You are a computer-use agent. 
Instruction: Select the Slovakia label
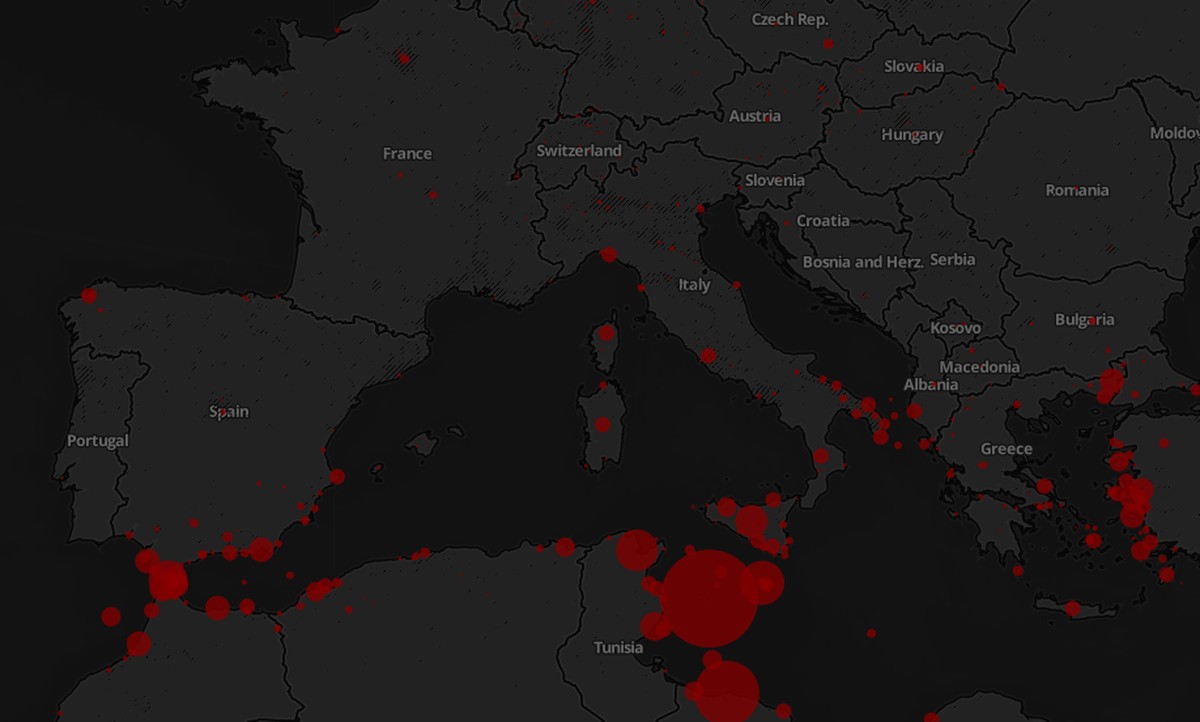(x=913, y=66)
